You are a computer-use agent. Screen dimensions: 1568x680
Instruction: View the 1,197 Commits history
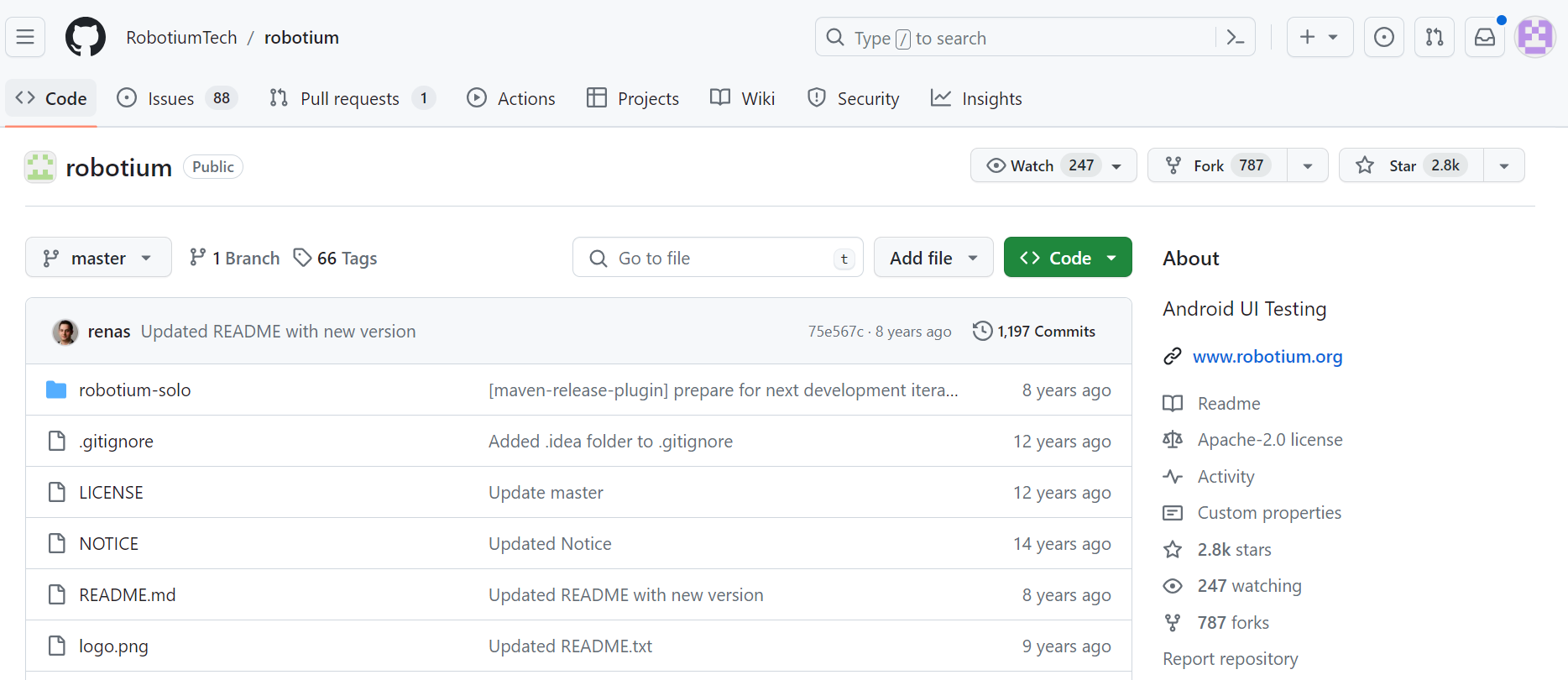pyautogui.click(x=1034, y=332)
